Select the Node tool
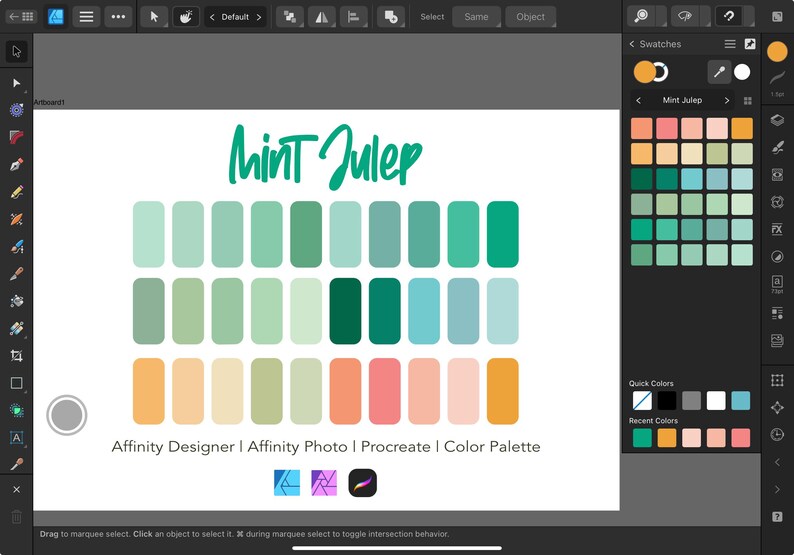This screenshot has height=555, width=794. tap(16, 83)
